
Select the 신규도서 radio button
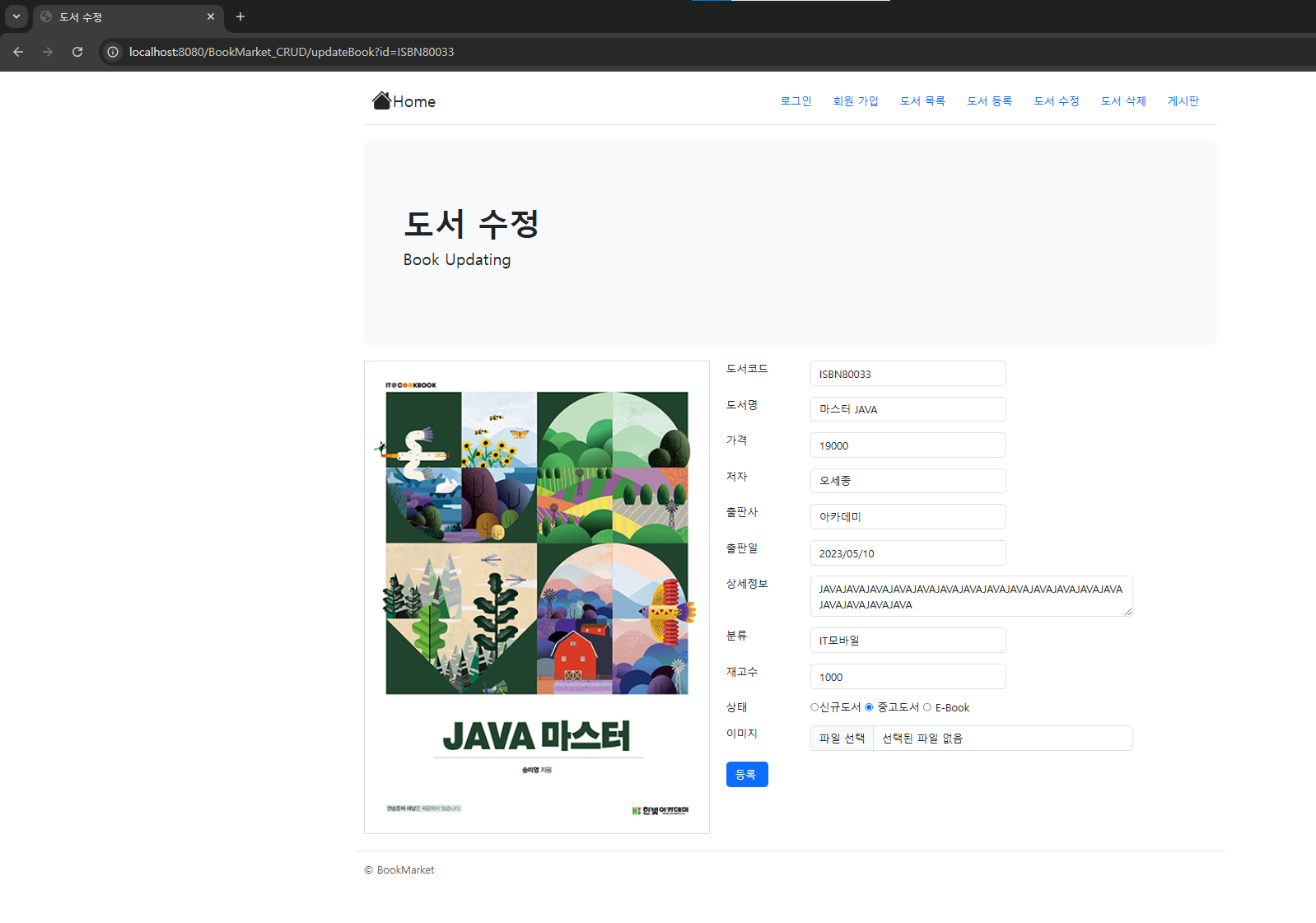click(x=814, y=707)
